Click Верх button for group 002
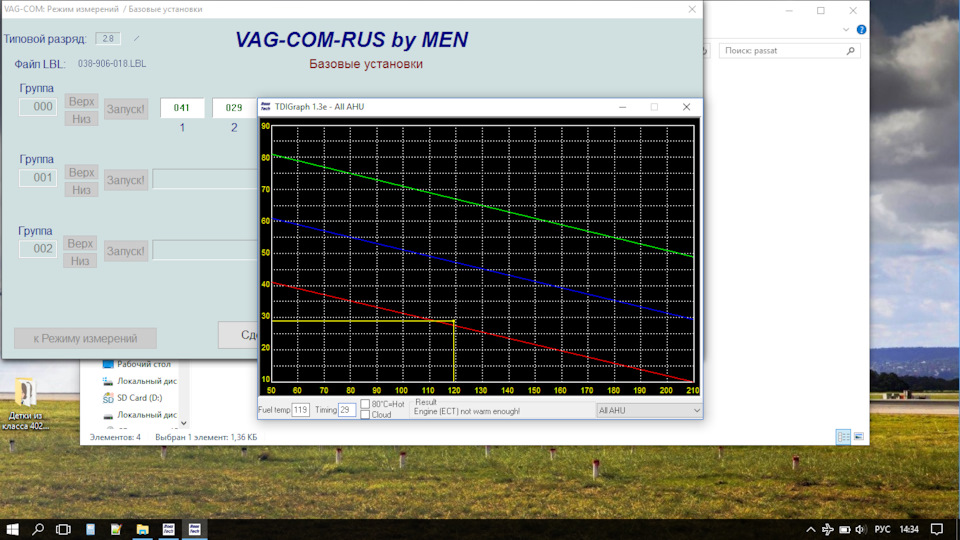960x540 pixels. [80, 244]
